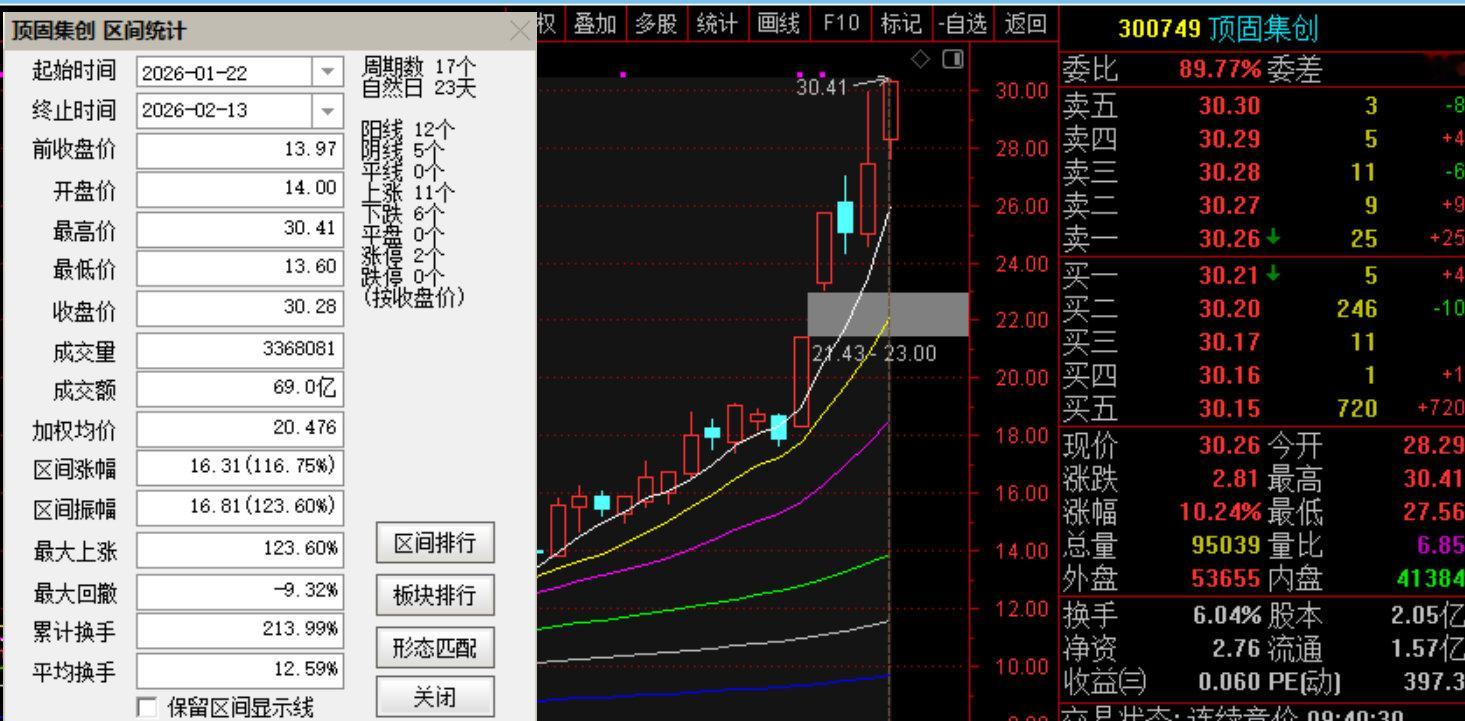Click the 买一 price 30.21
The height and width of the screenshot is (721, 1465).
click(1230, 274)
